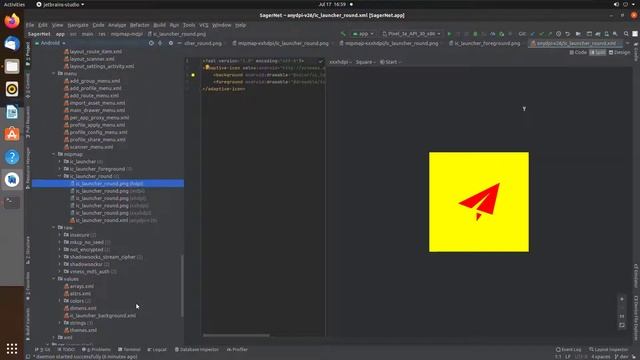Switch editor to Design view mode

pyautogui.click(x=619, y=52)
